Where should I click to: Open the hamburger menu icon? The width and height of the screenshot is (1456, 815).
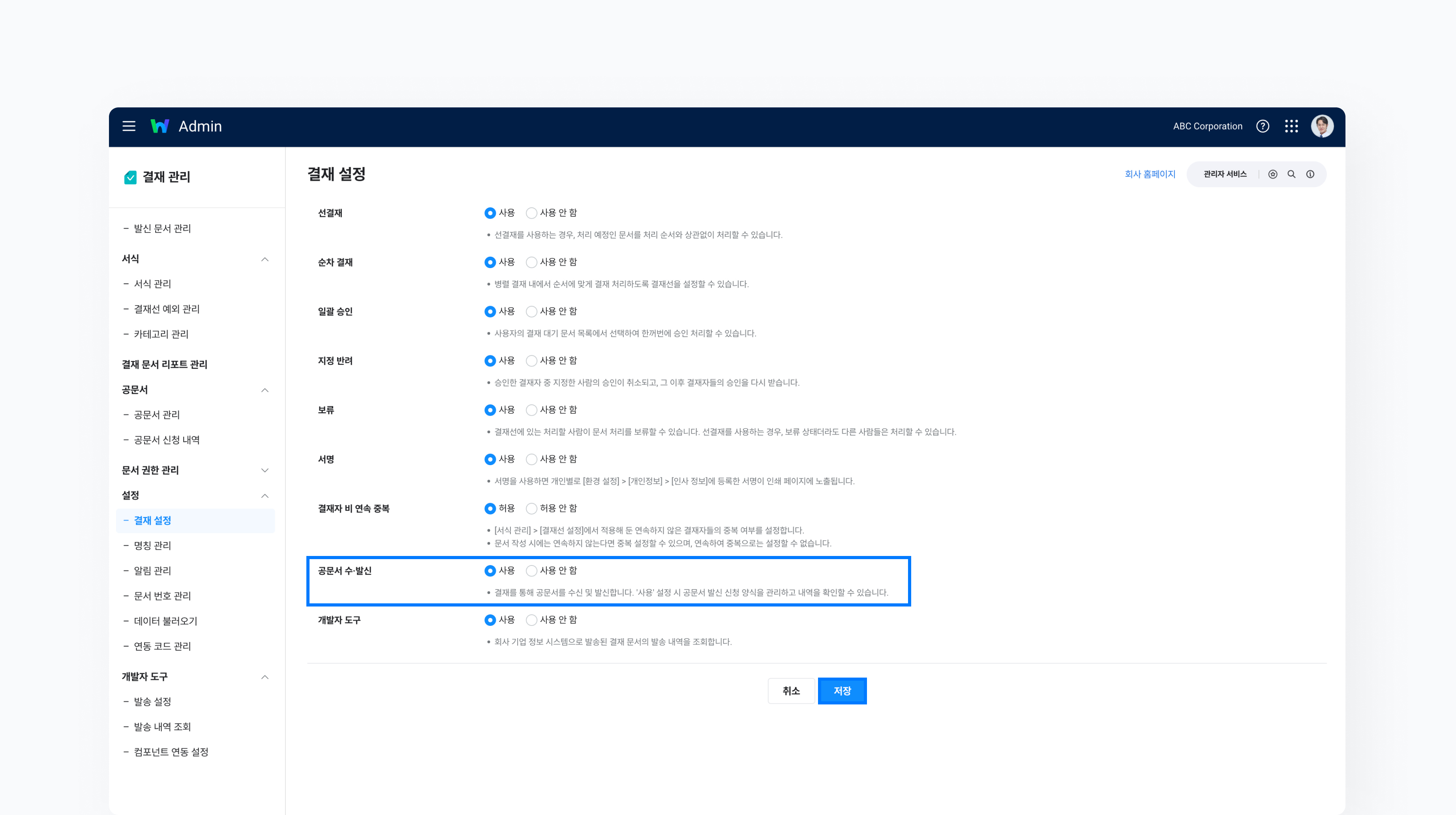coord(129,126)
